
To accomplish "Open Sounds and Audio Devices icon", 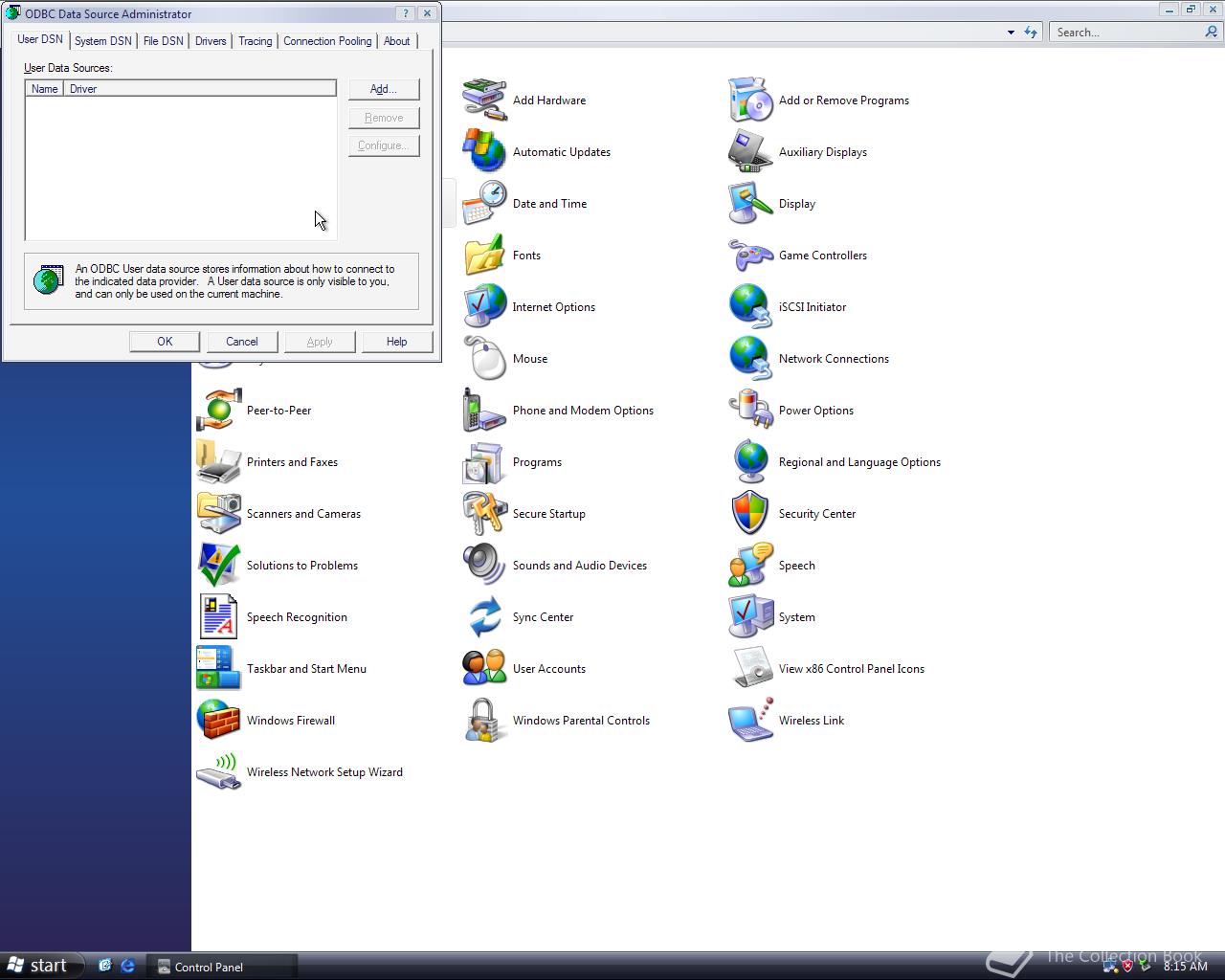I will pos(484,566).
